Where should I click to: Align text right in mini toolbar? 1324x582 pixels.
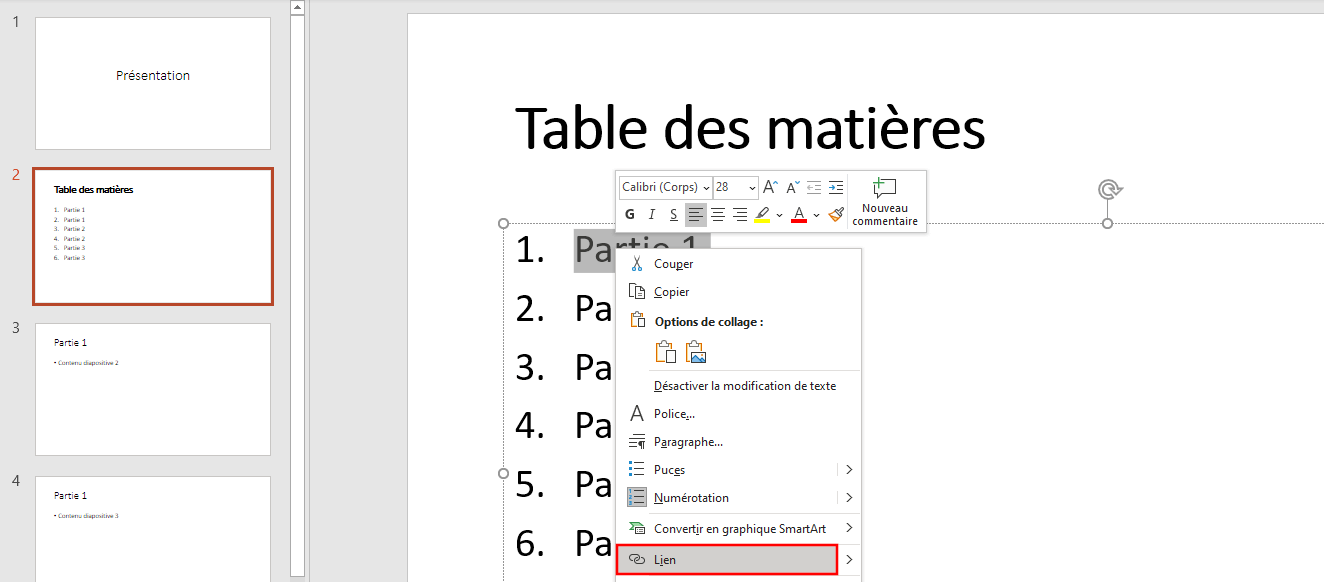pos(740,214)
